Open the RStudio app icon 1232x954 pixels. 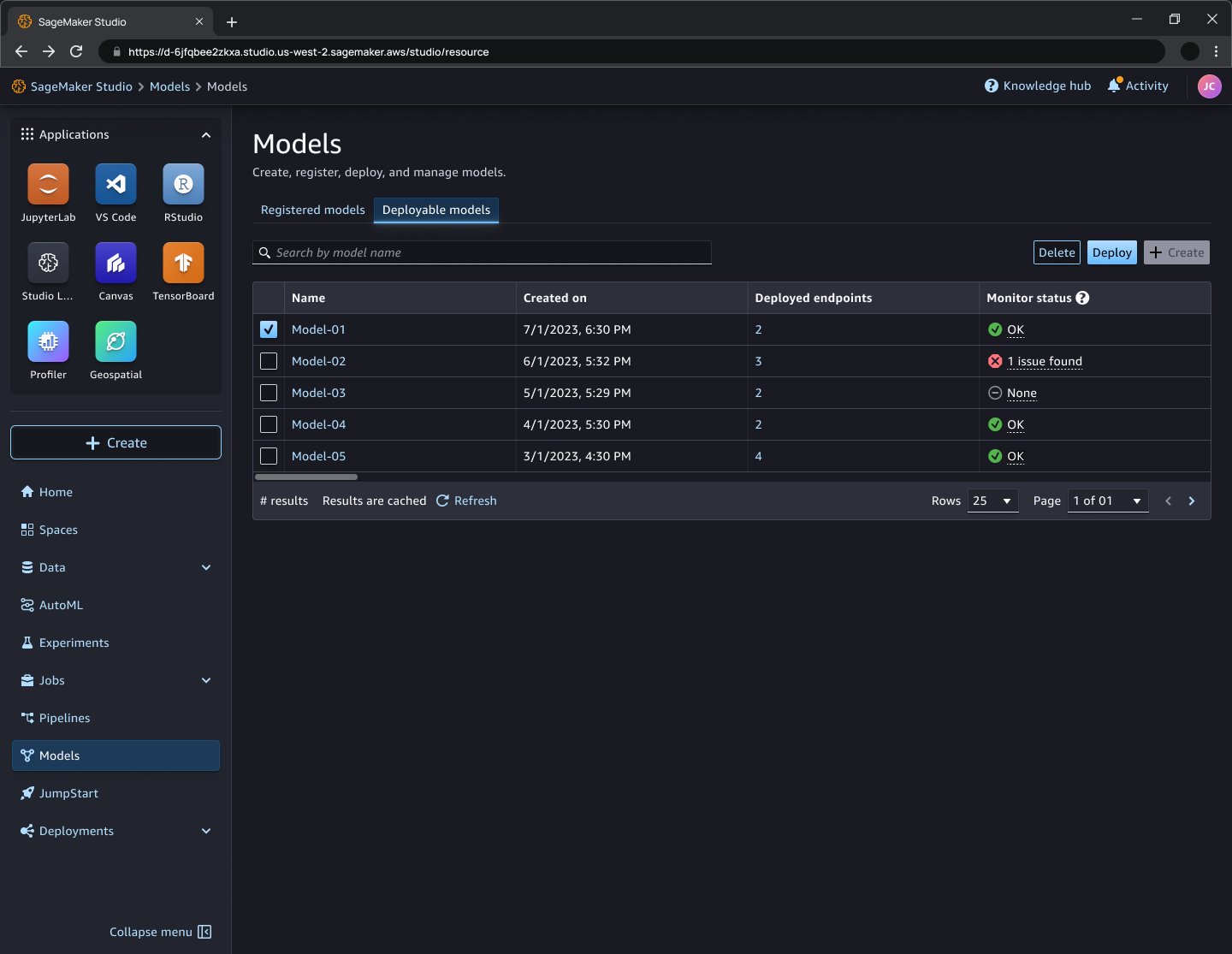coord(183,184)
